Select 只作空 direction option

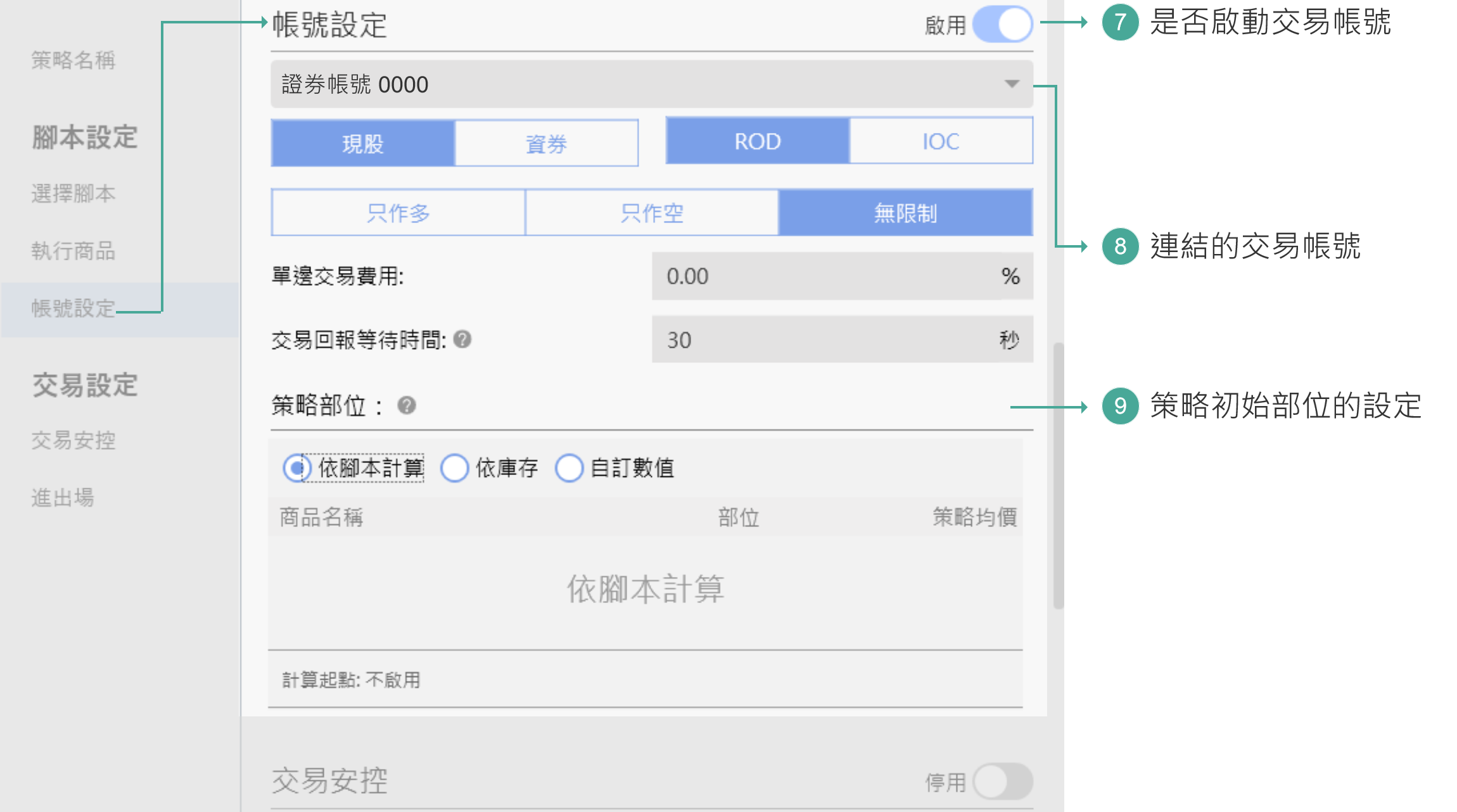point(652,213)
